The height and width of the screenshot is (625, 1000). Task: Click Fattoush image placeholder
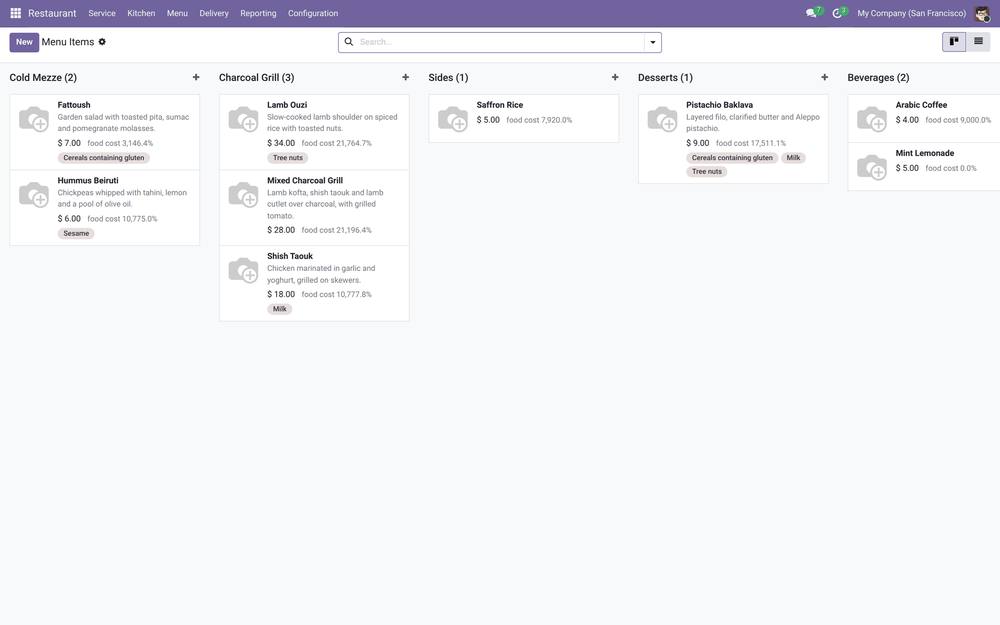pyautogui.click(x=34, y=119)
